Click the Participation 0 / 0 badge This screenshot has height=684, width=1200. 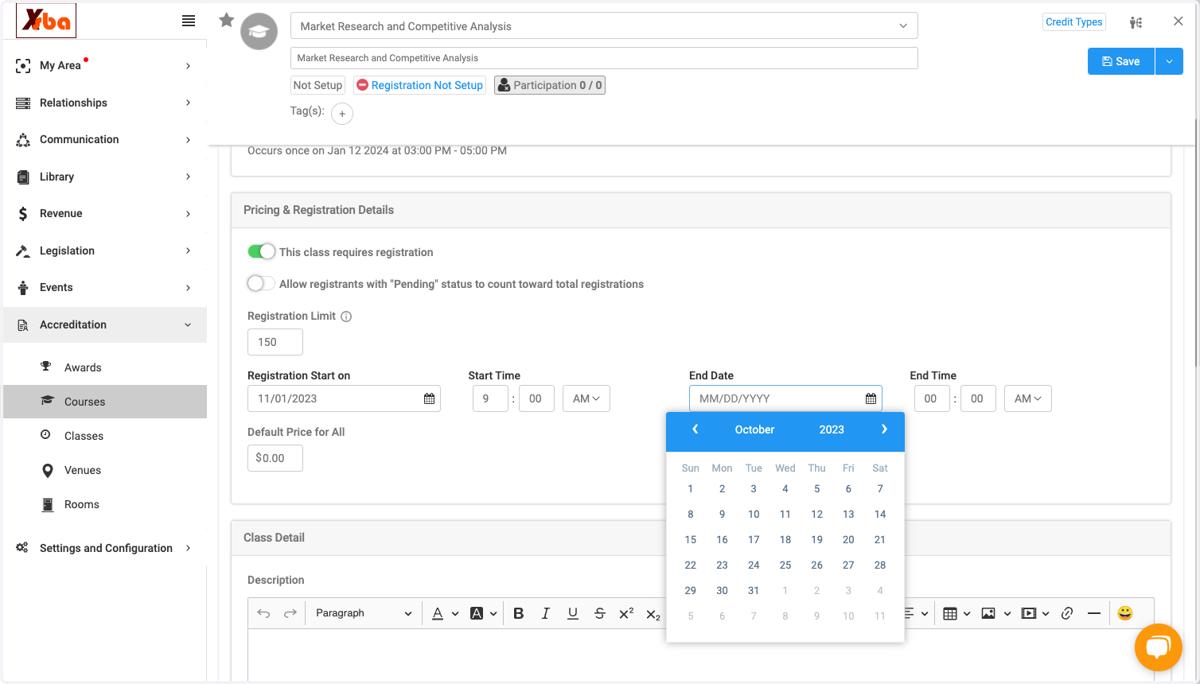[550, 85]
